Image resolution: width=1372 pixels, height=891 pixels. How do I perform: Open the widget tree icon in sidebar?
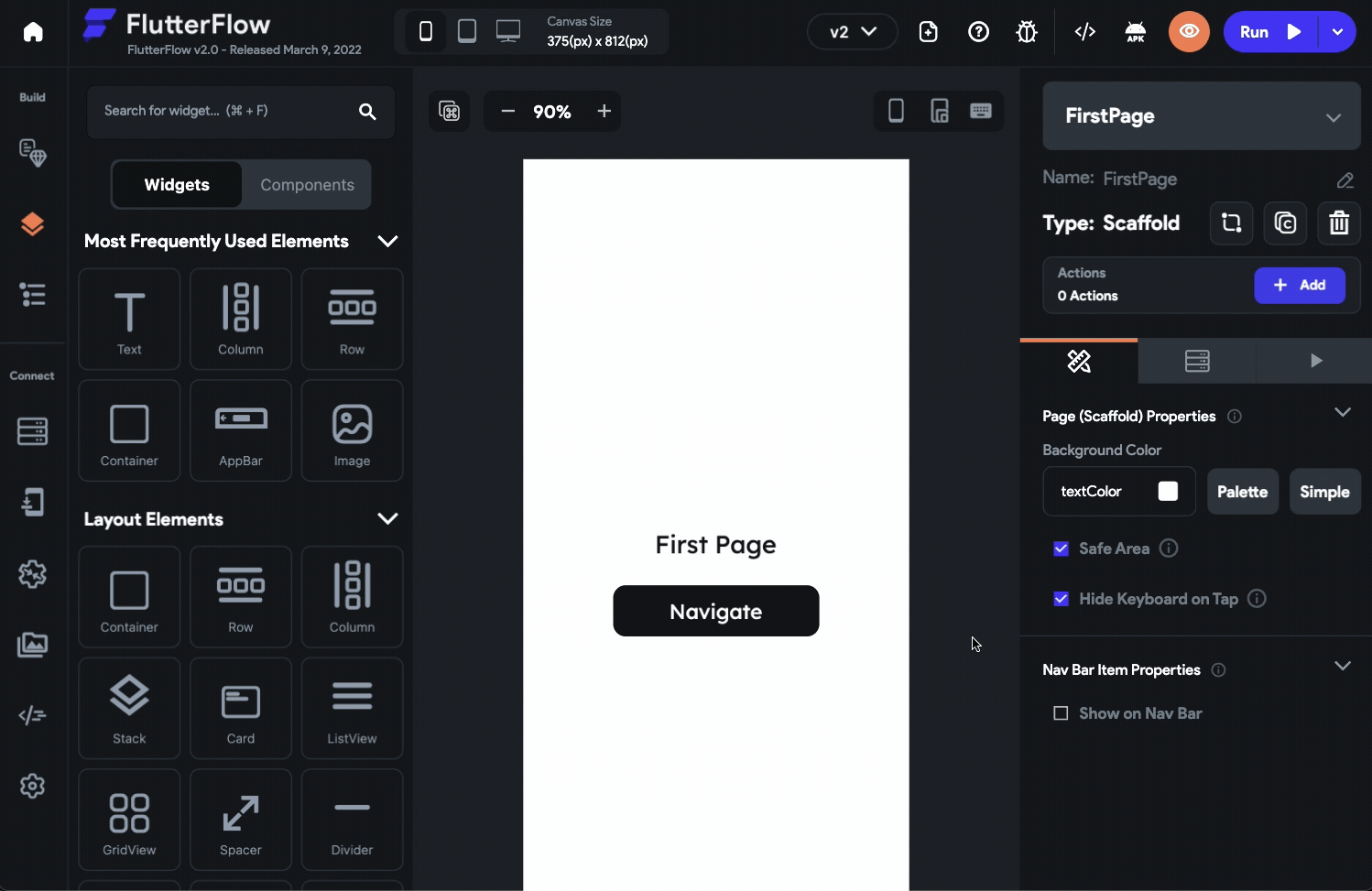(32, 295)
